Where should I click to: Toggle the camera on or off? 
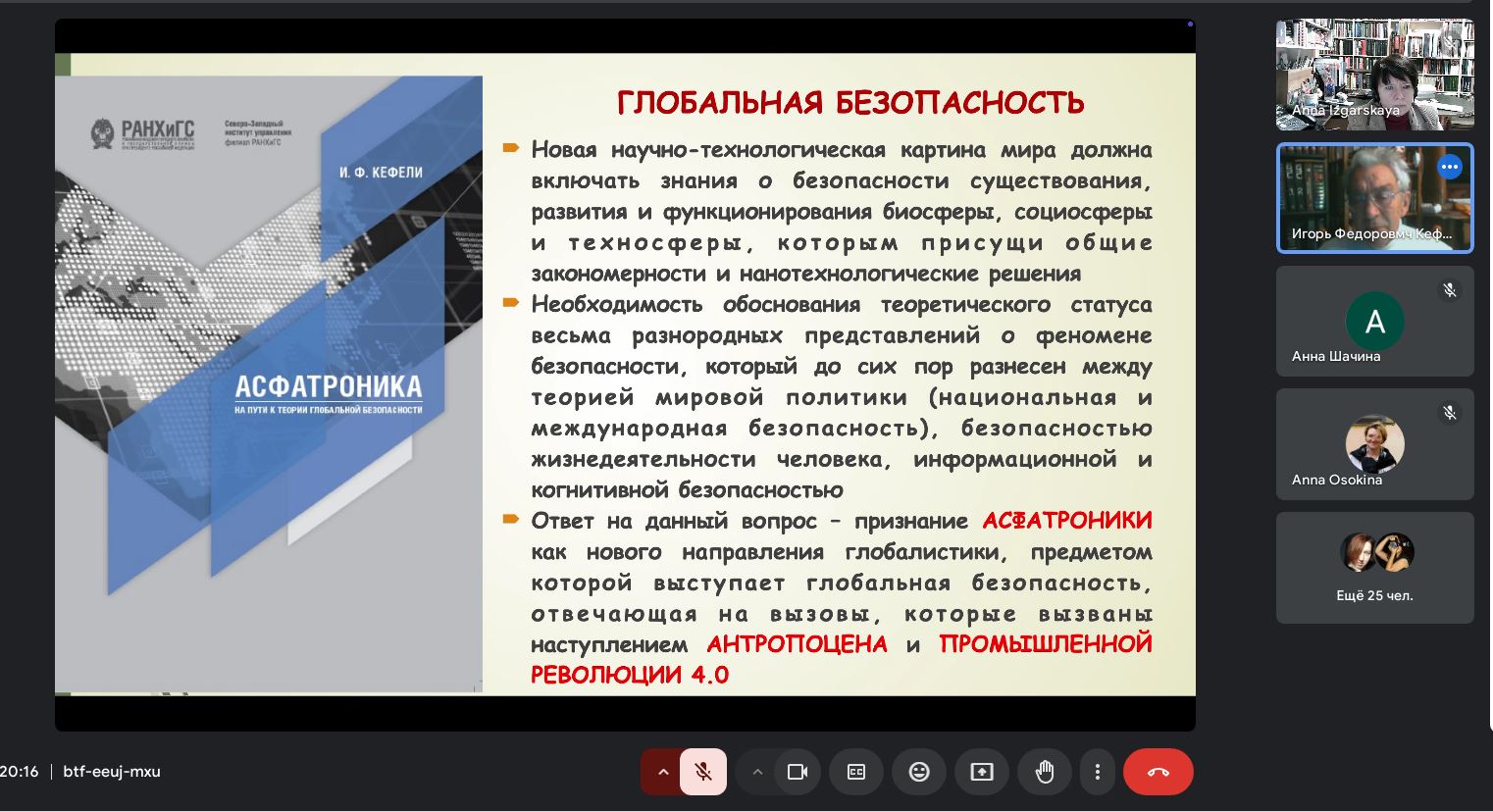(798, 772)
